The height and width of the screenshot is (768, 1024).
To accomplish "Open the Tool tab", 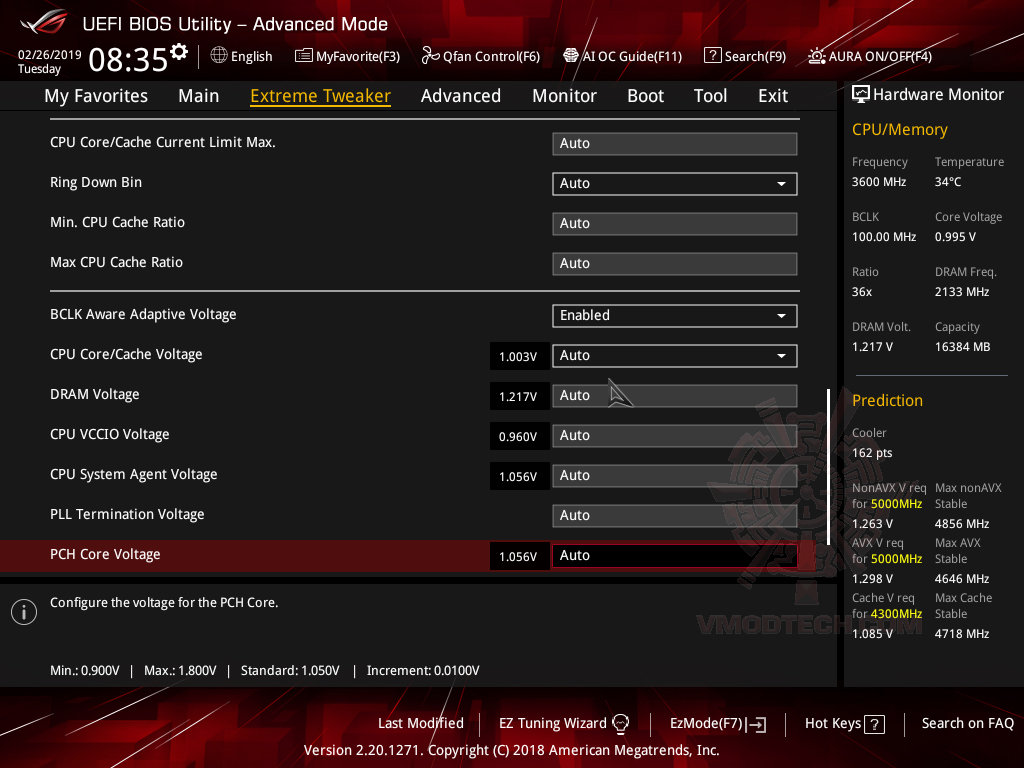I will click(x=711, y=96).
